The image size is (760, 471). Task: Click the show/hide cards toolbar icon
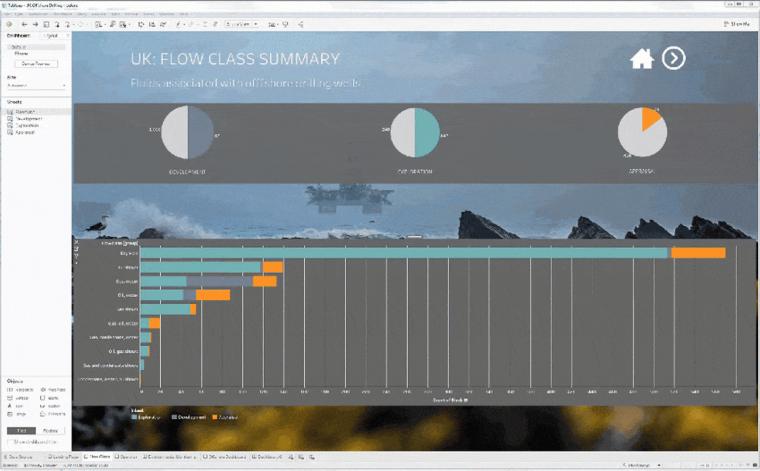272,24
